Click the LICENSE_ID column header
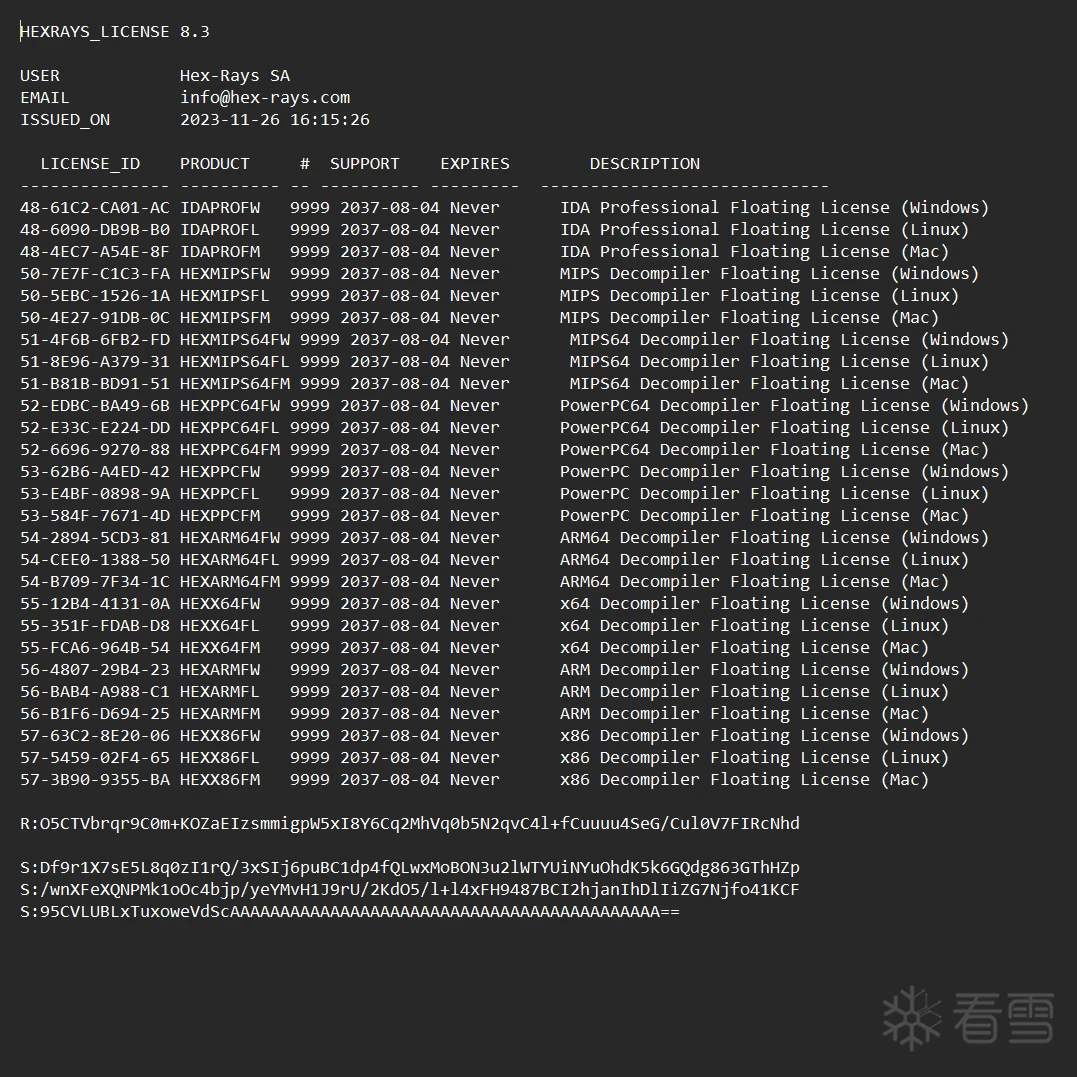 click(90, 164)
